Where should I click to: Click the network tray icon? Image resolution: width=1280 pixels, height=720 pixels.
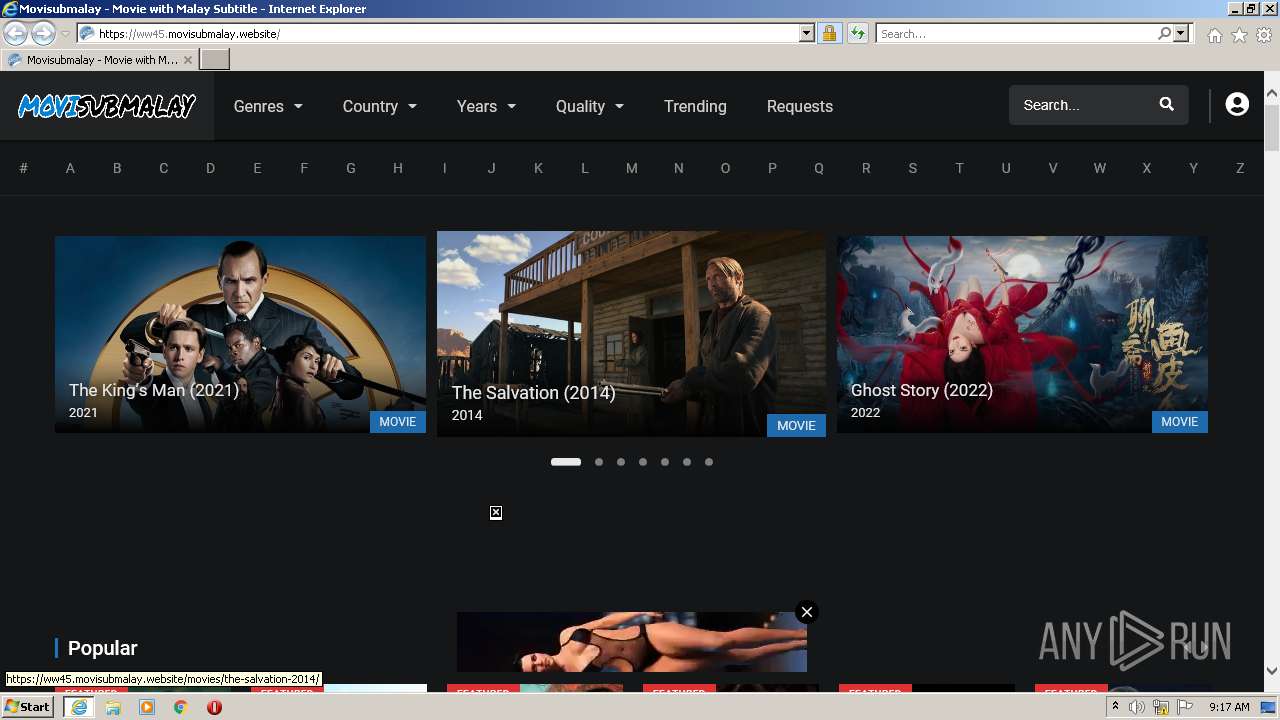coord(1161,707)
